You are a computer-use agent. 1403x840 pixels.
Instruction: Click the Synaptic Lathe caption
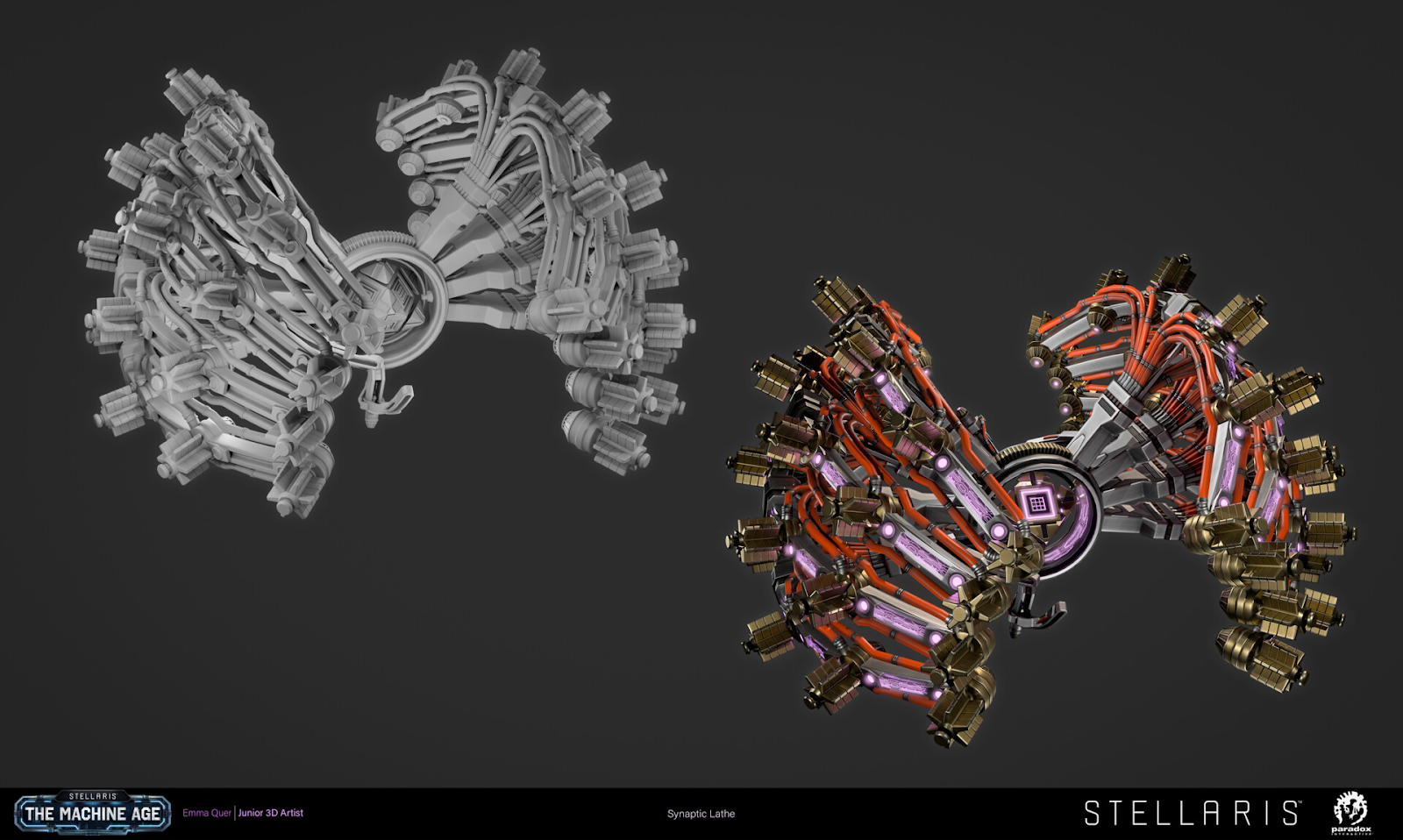point(701,814)
